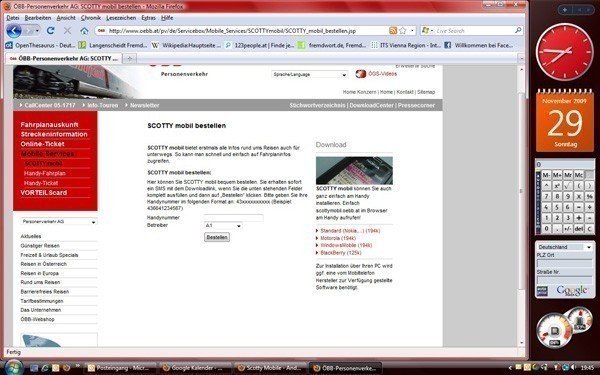This screenshot has width=600, height=375.
Task: Click the RSS feed icon in address bar
Action: point(393,31)
